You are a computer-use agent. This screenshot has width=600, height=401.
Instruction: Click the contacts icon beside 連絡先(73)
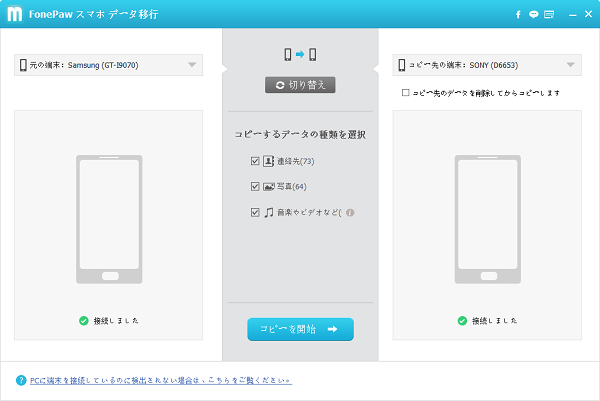[268, 161]
